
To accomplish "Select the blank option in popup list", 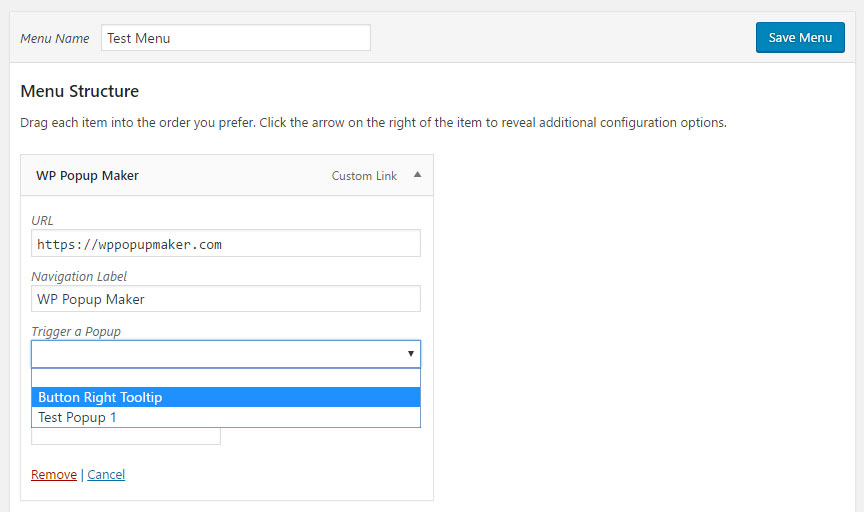I will click(226, 378).
